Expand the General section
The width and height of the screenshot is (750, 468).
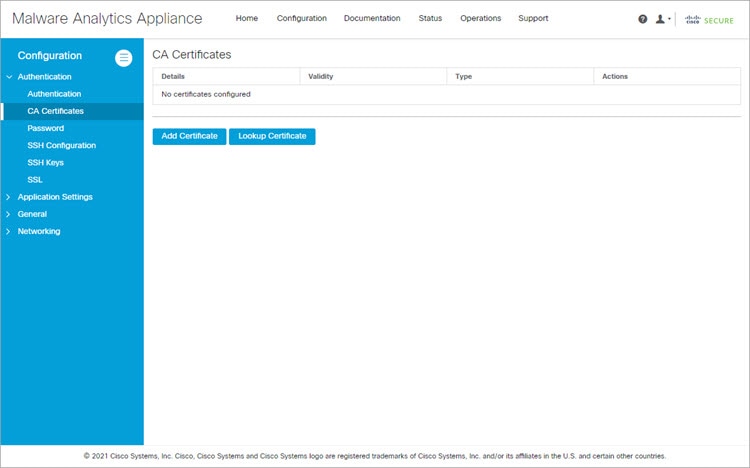tap(32, 214)
